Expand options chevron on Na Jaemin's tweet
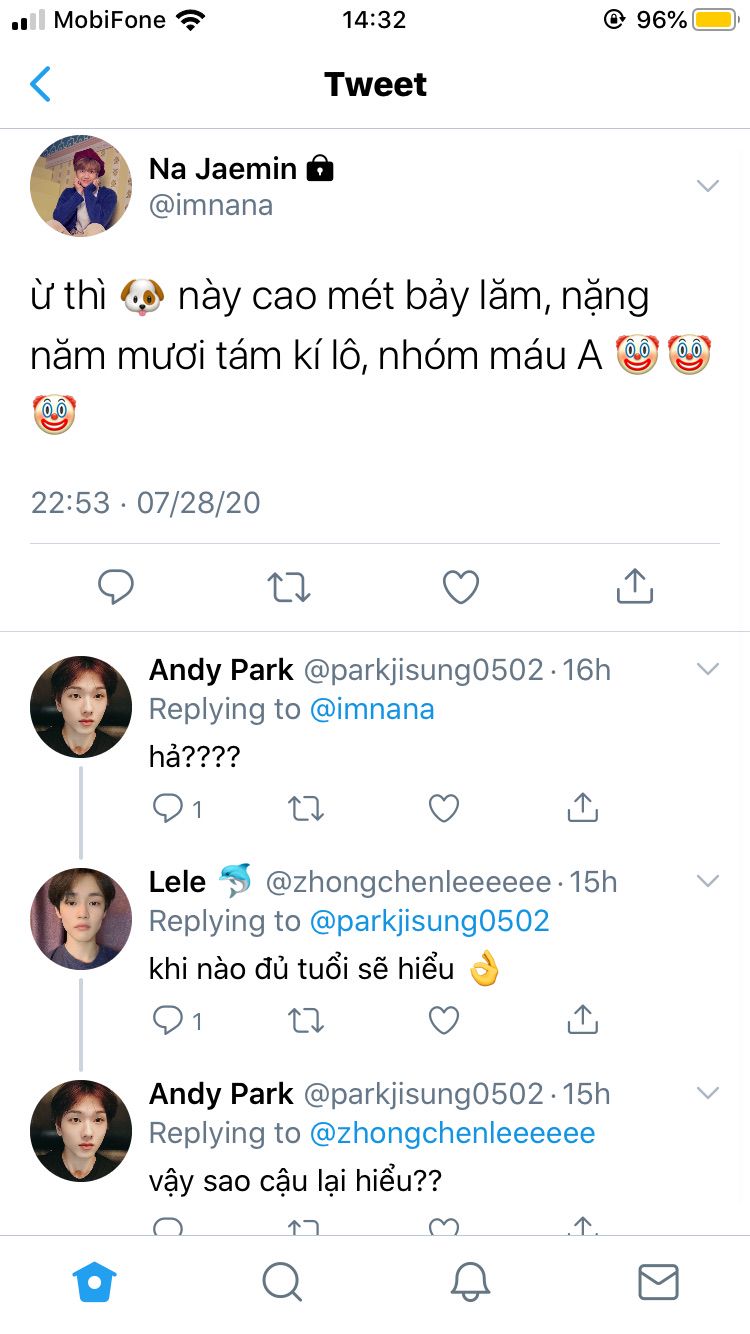 tap(708, 186)
